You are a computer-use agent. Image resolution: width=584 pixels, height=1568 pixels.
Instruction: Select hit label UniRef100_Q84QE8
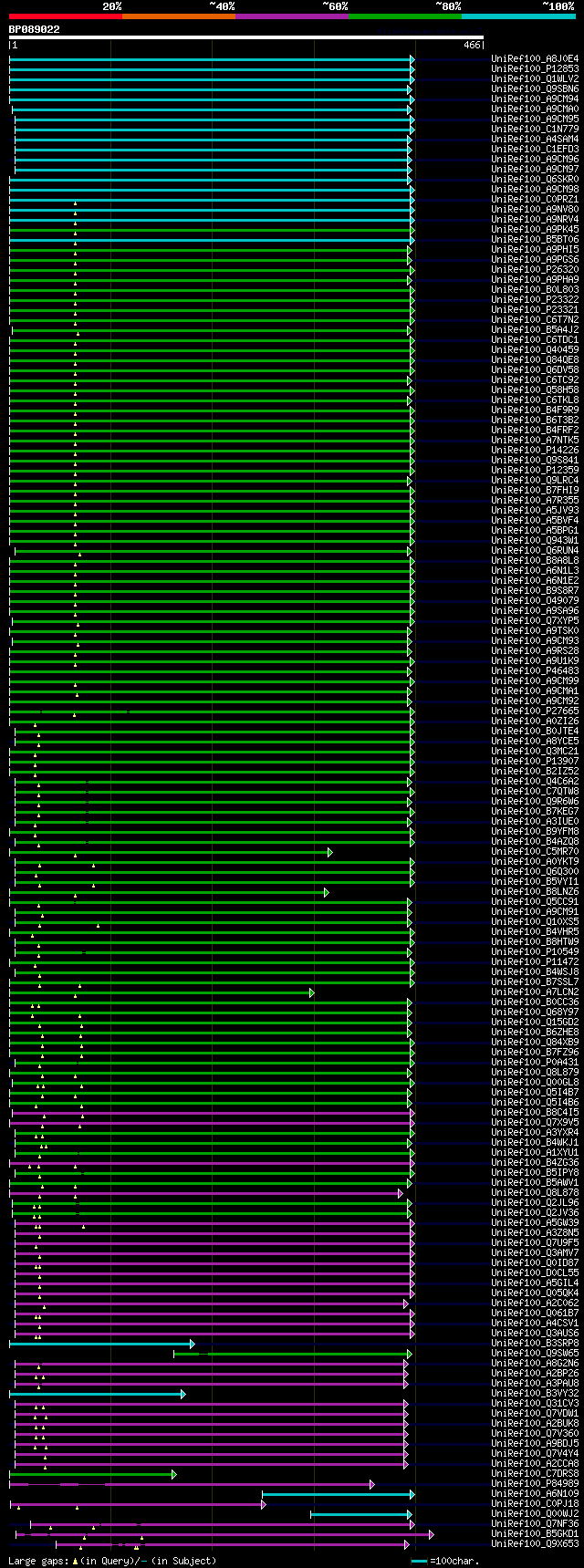coord(535,359)
